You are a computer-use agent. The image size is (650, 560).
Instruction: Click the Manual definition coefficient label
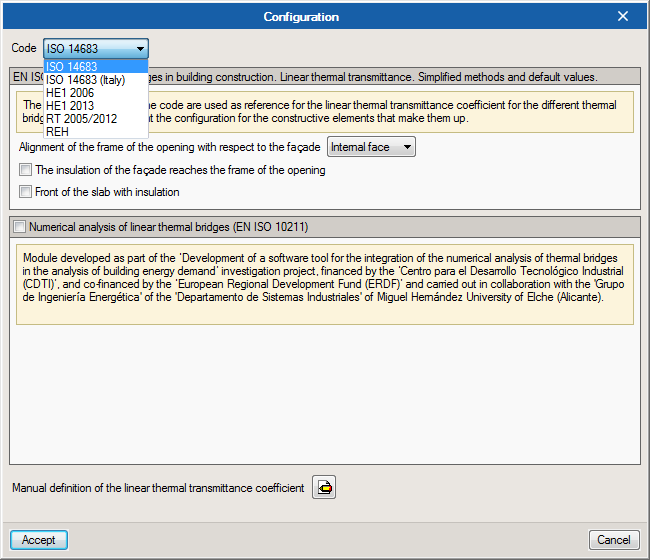coord(158,488)
